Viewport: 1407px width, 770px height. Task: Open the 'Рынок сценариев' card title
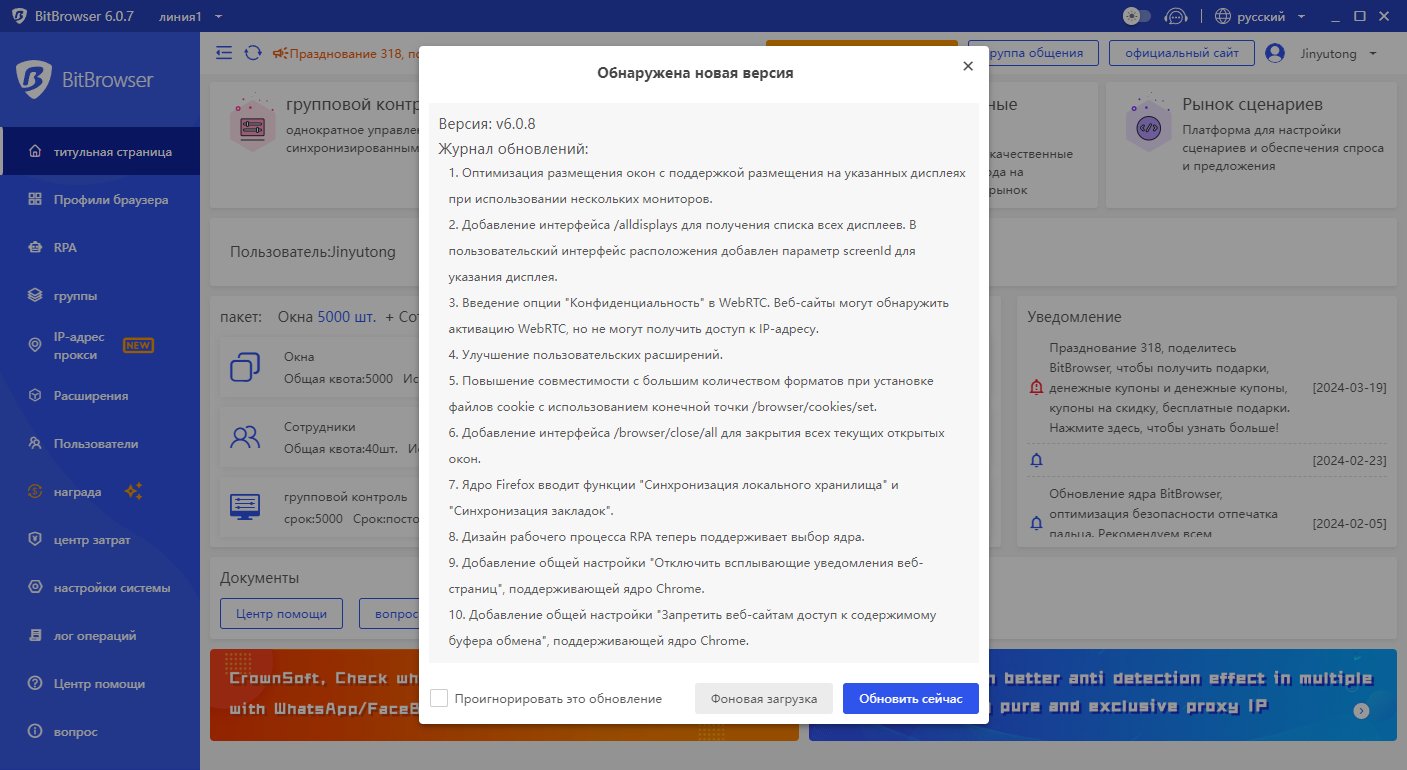[x=1252, y=104]
